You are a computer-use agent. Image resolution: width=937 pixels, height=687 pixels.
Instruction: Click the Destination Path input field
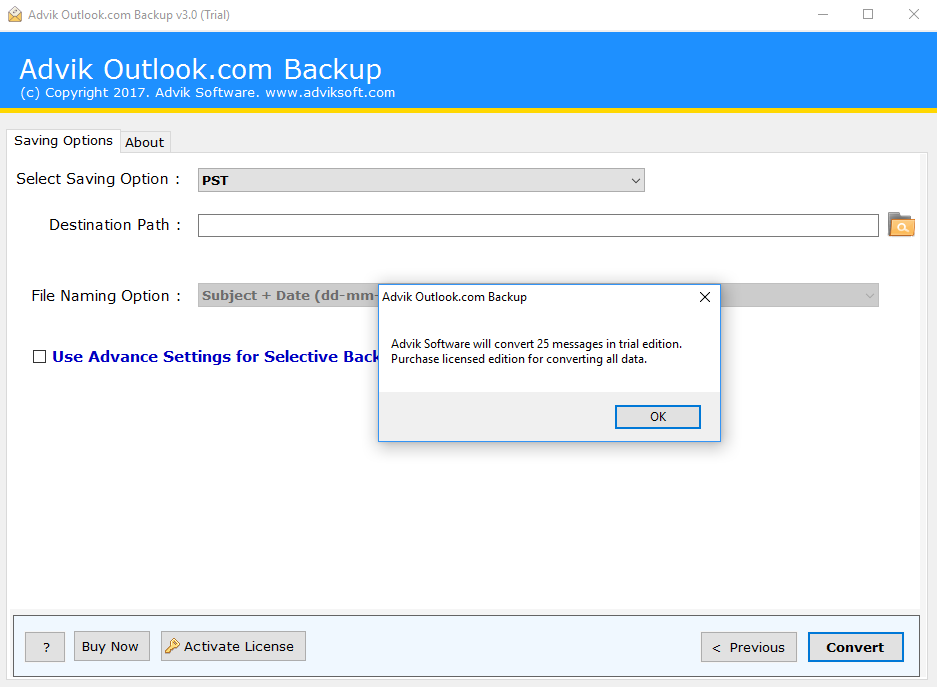(x=538, y=225)
